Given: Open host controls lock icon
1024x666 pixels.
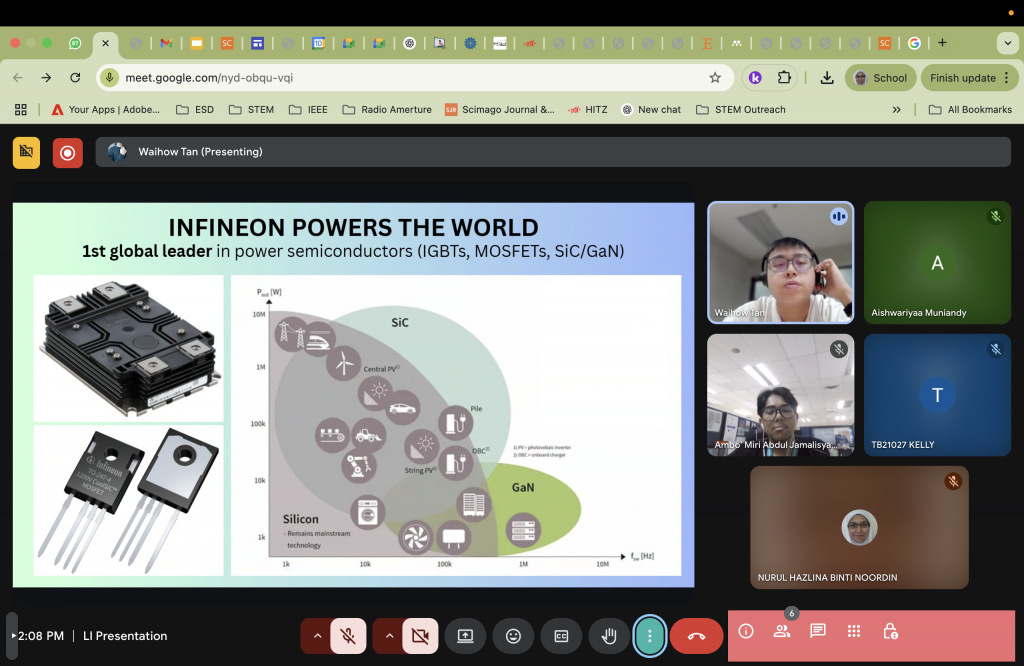Looking at the screenshot, I should 890,631.
